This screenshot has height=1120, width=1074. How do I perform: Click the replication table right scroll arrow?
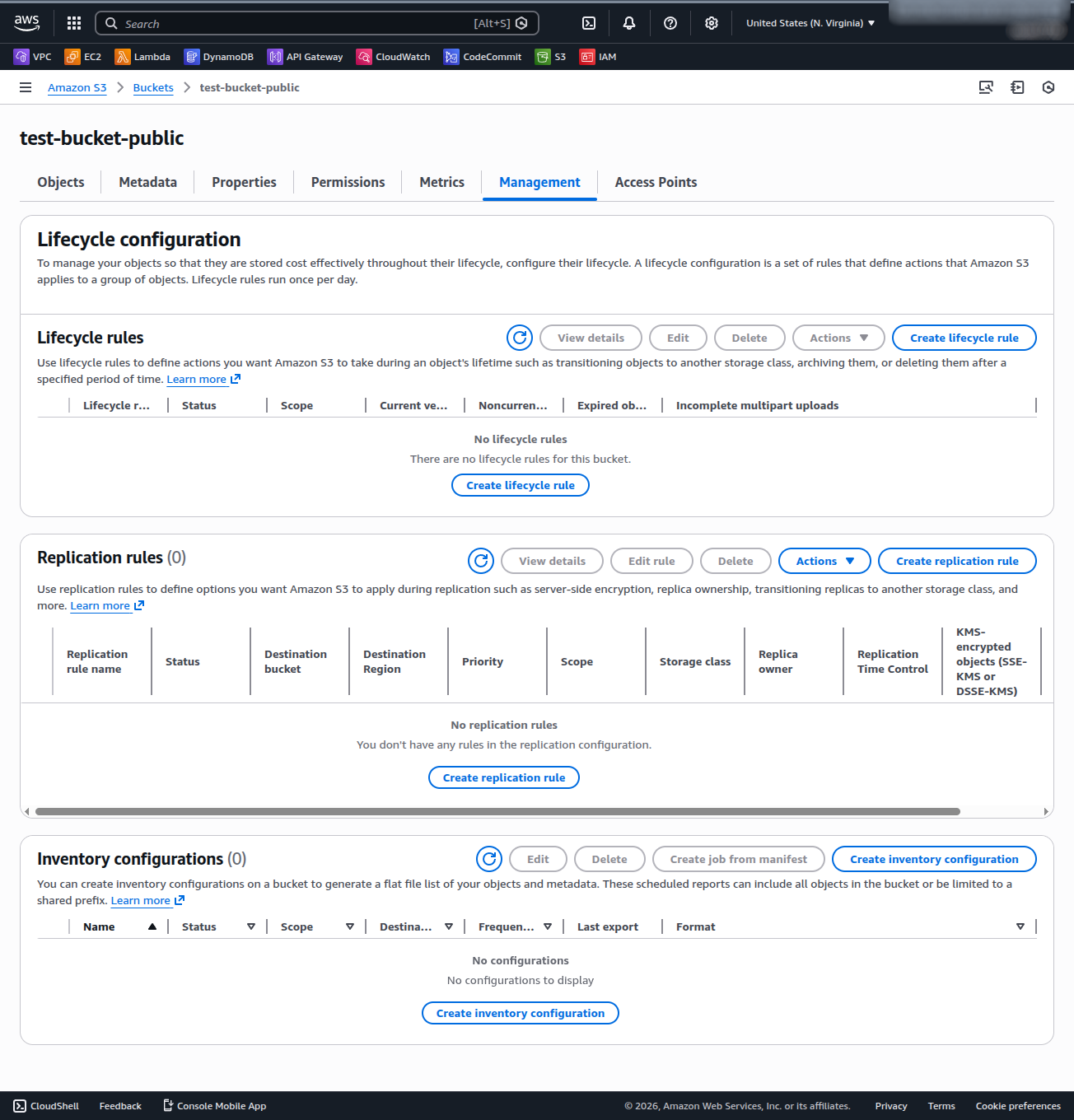click(1046, 811)
